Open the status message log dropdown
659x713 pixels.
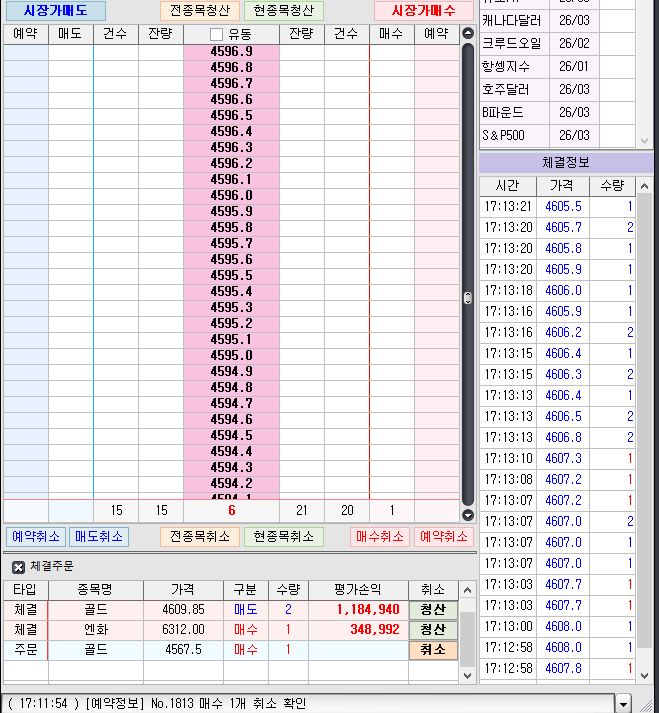624,703
